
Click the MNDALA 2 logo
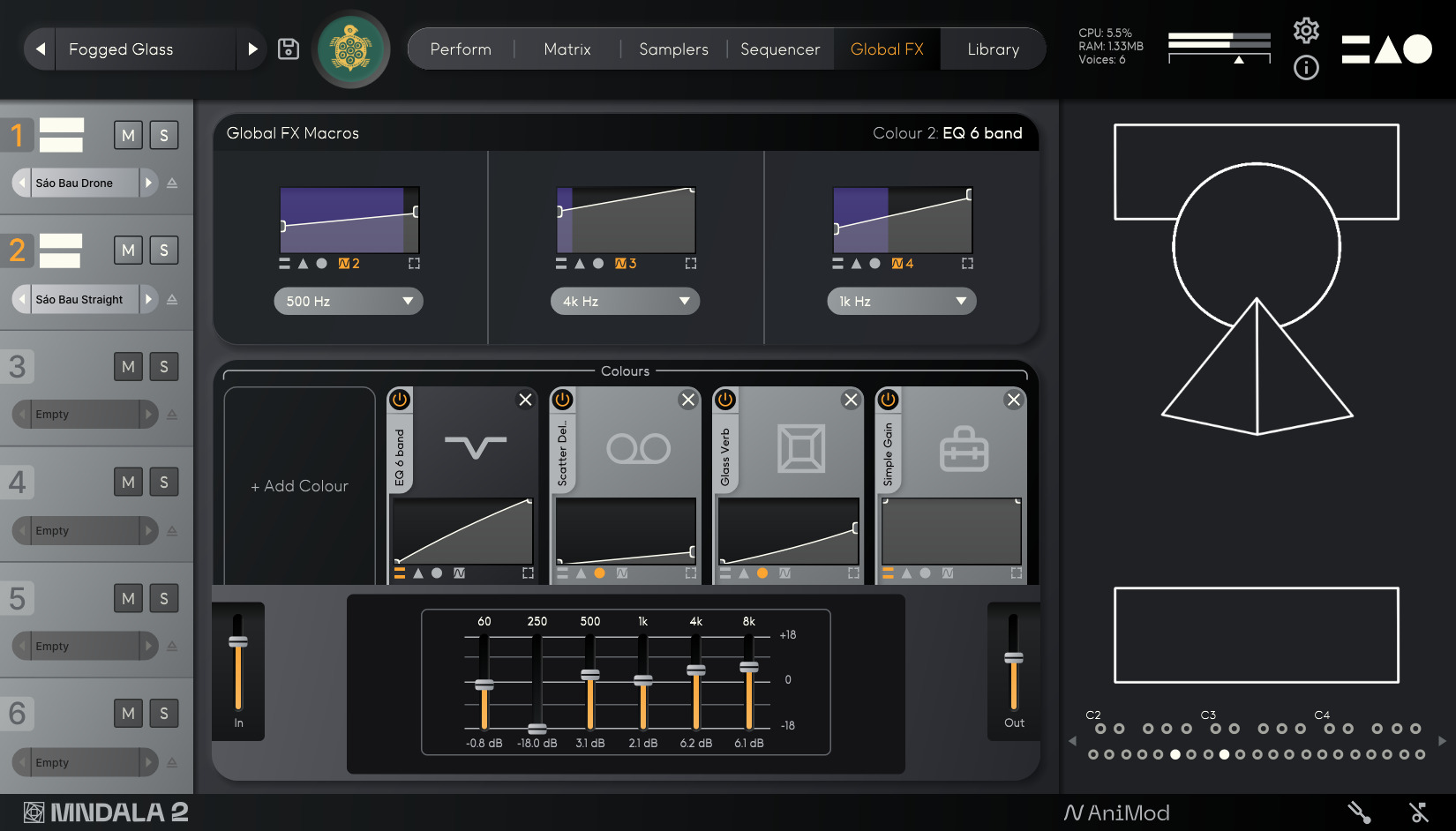click(x=106, y=812)
